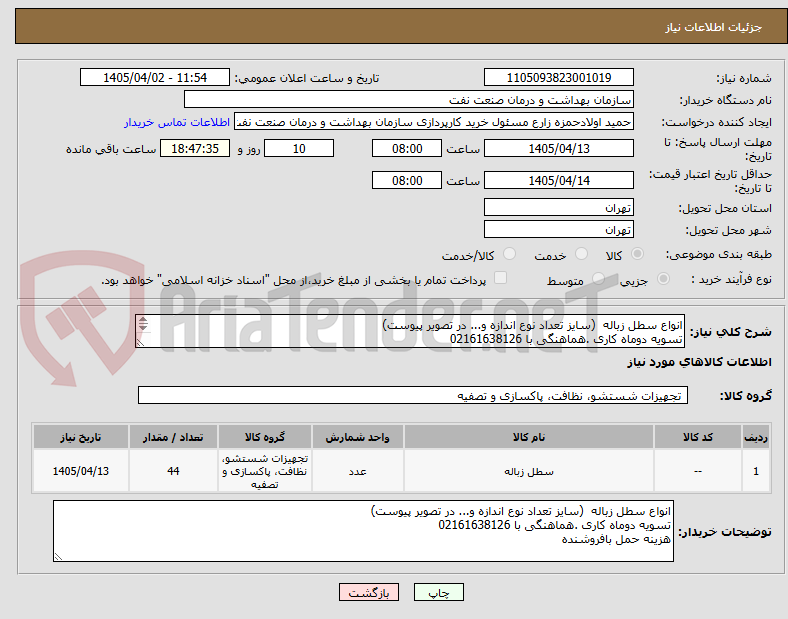The height and width of the screenshot is (619, 788).
Task: Click the remaining time field 18:47:35
Action: [195, 149]
